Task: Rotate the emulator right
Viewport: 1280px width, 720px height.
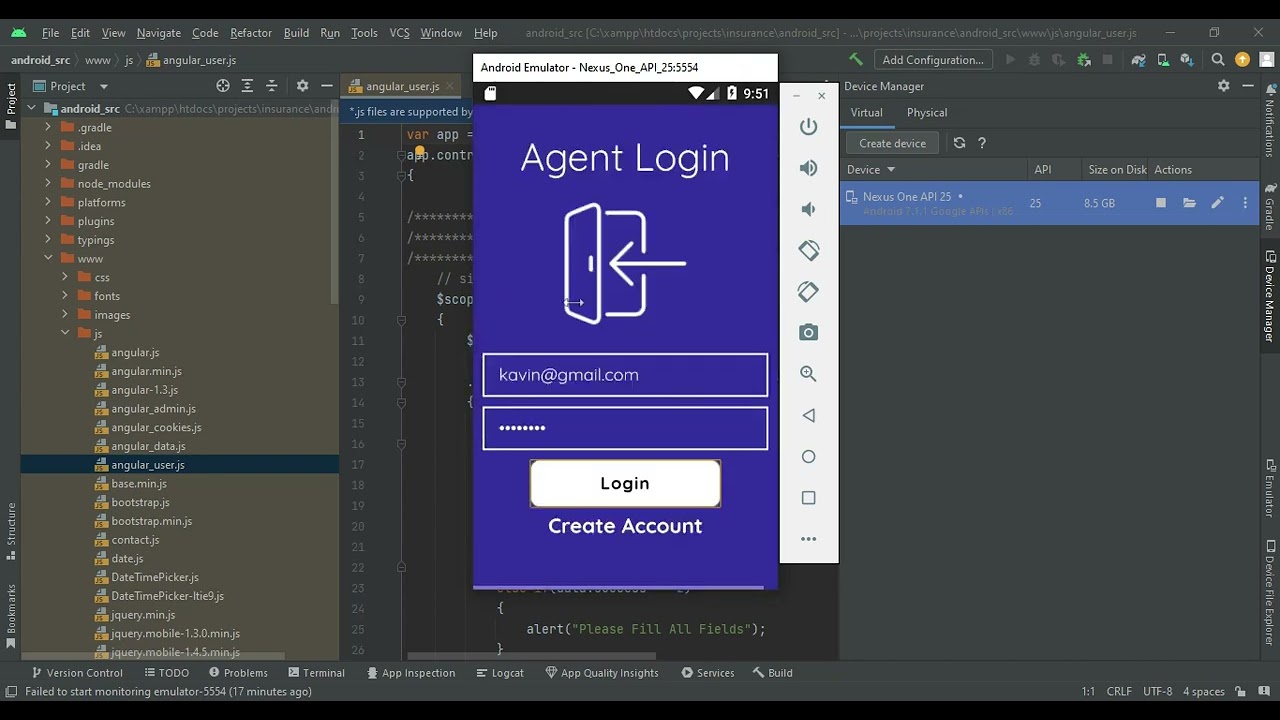Action: [x=809, y=291]
